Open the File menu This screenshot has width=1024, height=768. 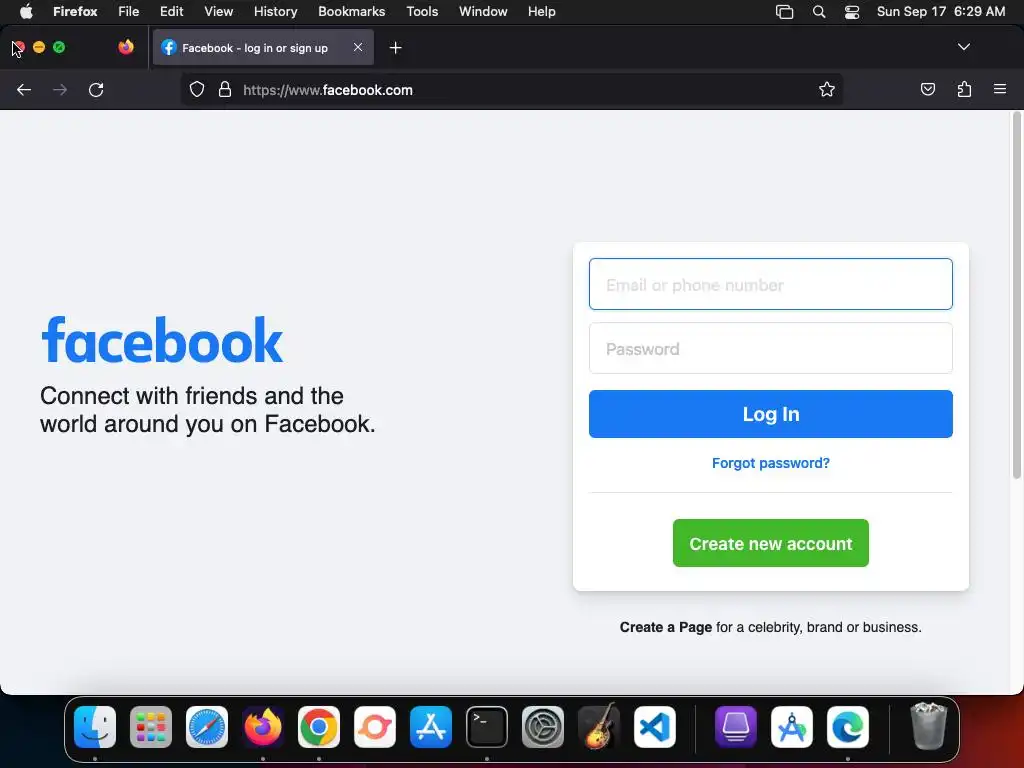[x=129, y=12]
